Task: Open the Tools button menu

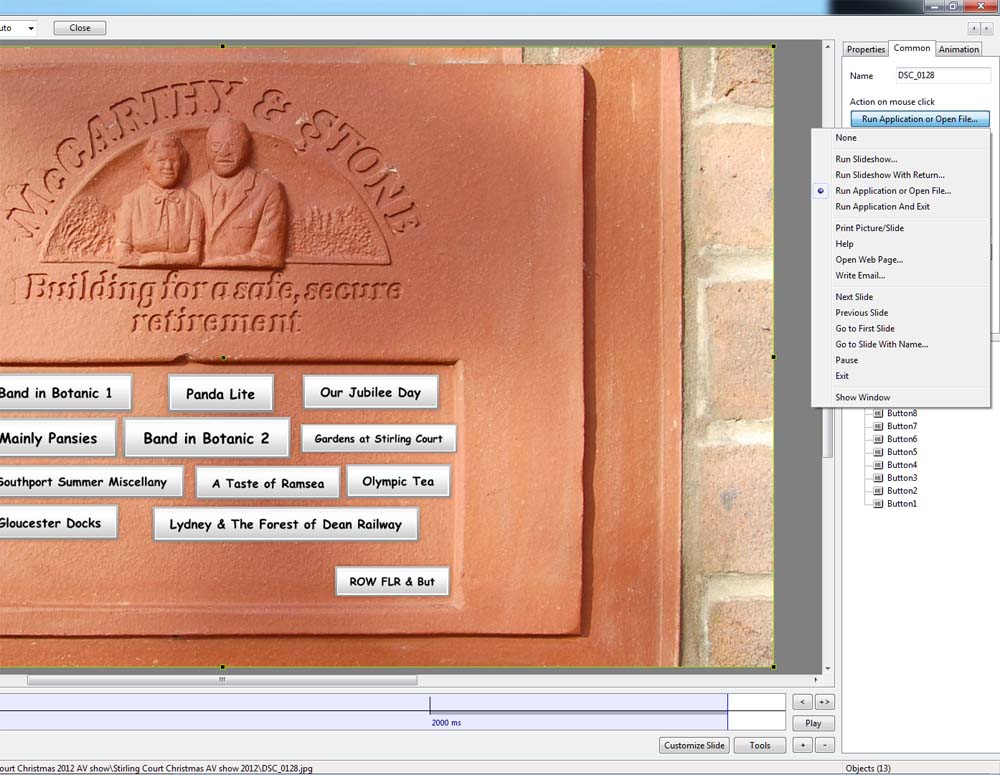Action: 760,745
